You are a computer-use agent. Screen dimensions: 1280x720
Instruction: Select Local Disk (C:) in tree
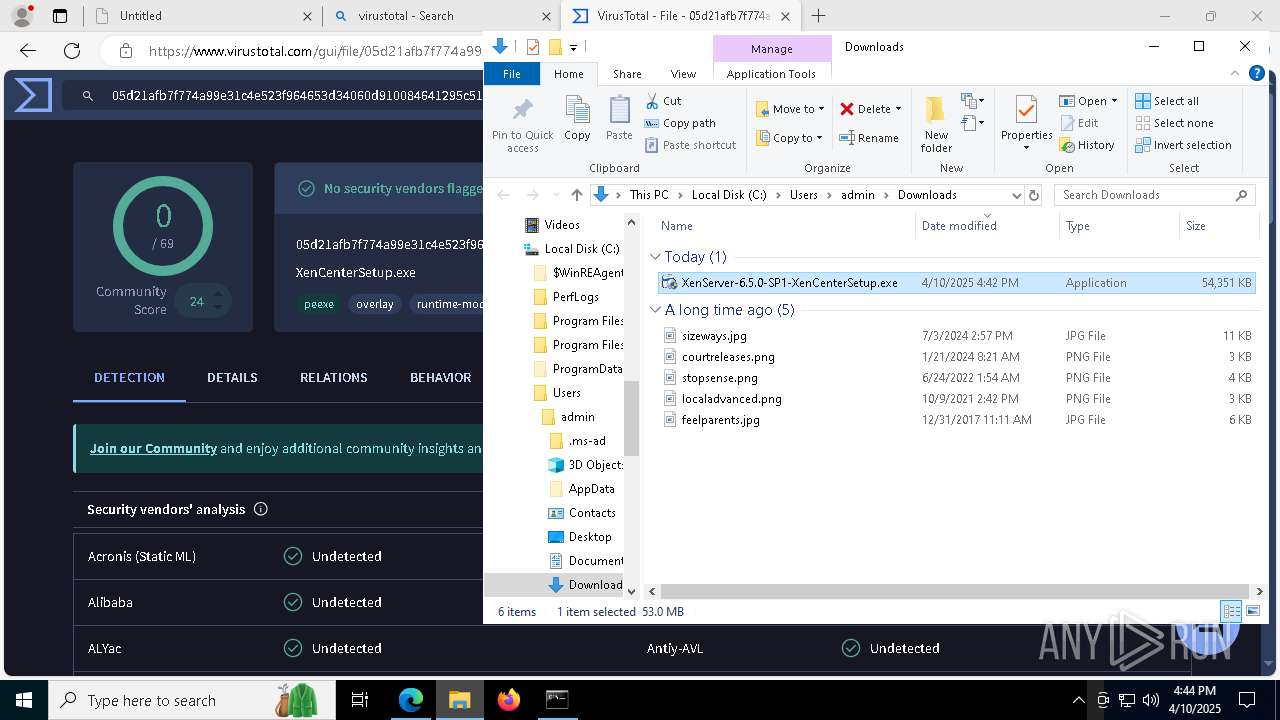581,249
